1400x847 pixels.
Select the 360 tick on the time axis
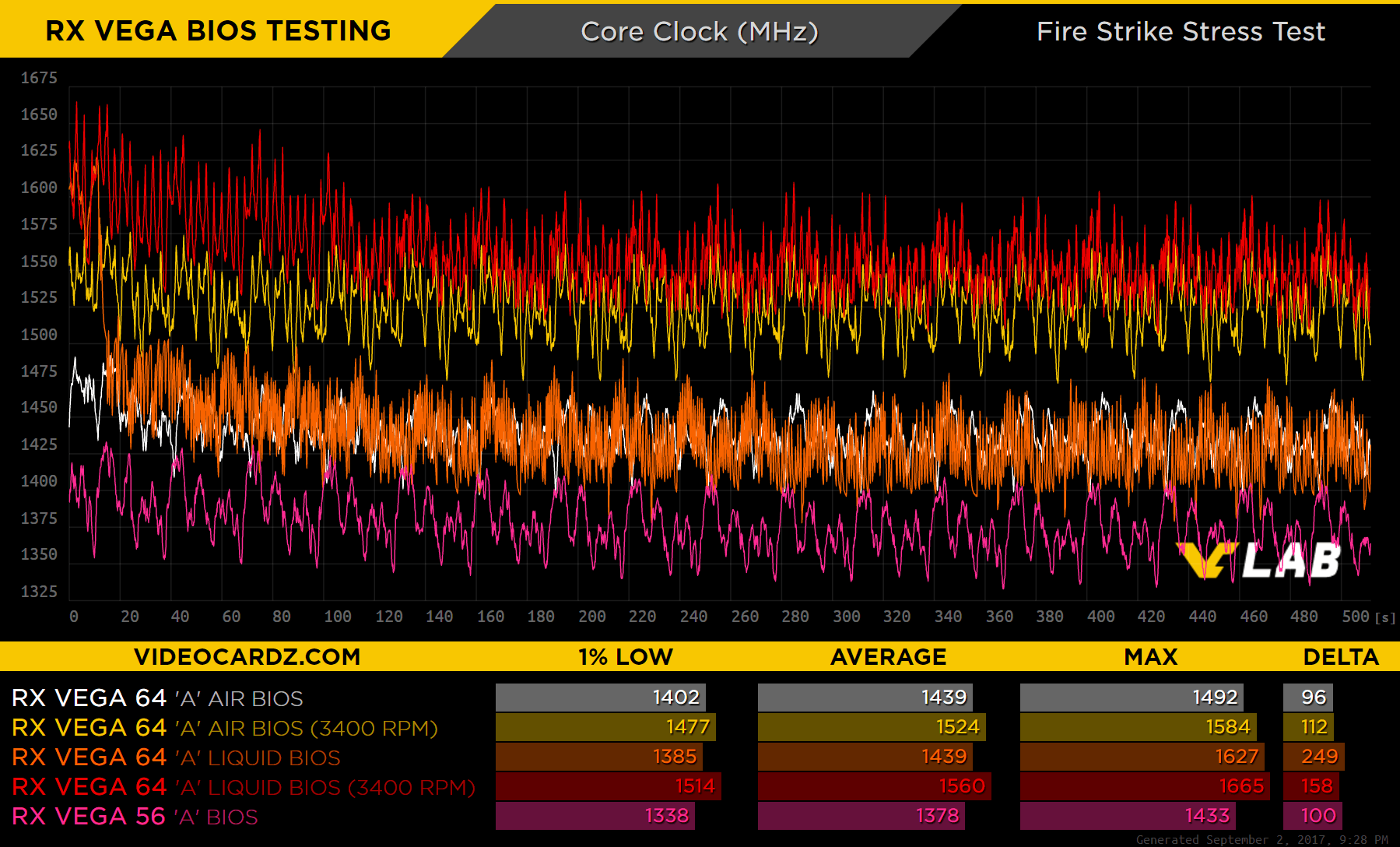[x=999, y=617]
